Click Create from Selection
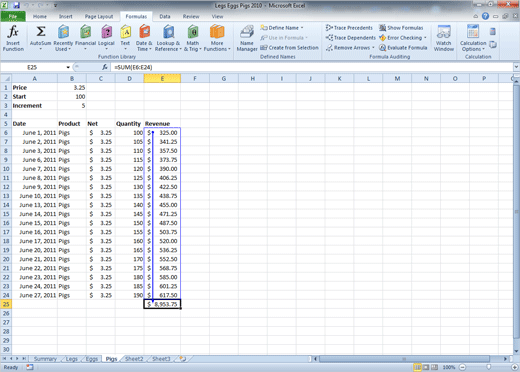The height and width of the screenshot is (372, 520). point(289,48)
